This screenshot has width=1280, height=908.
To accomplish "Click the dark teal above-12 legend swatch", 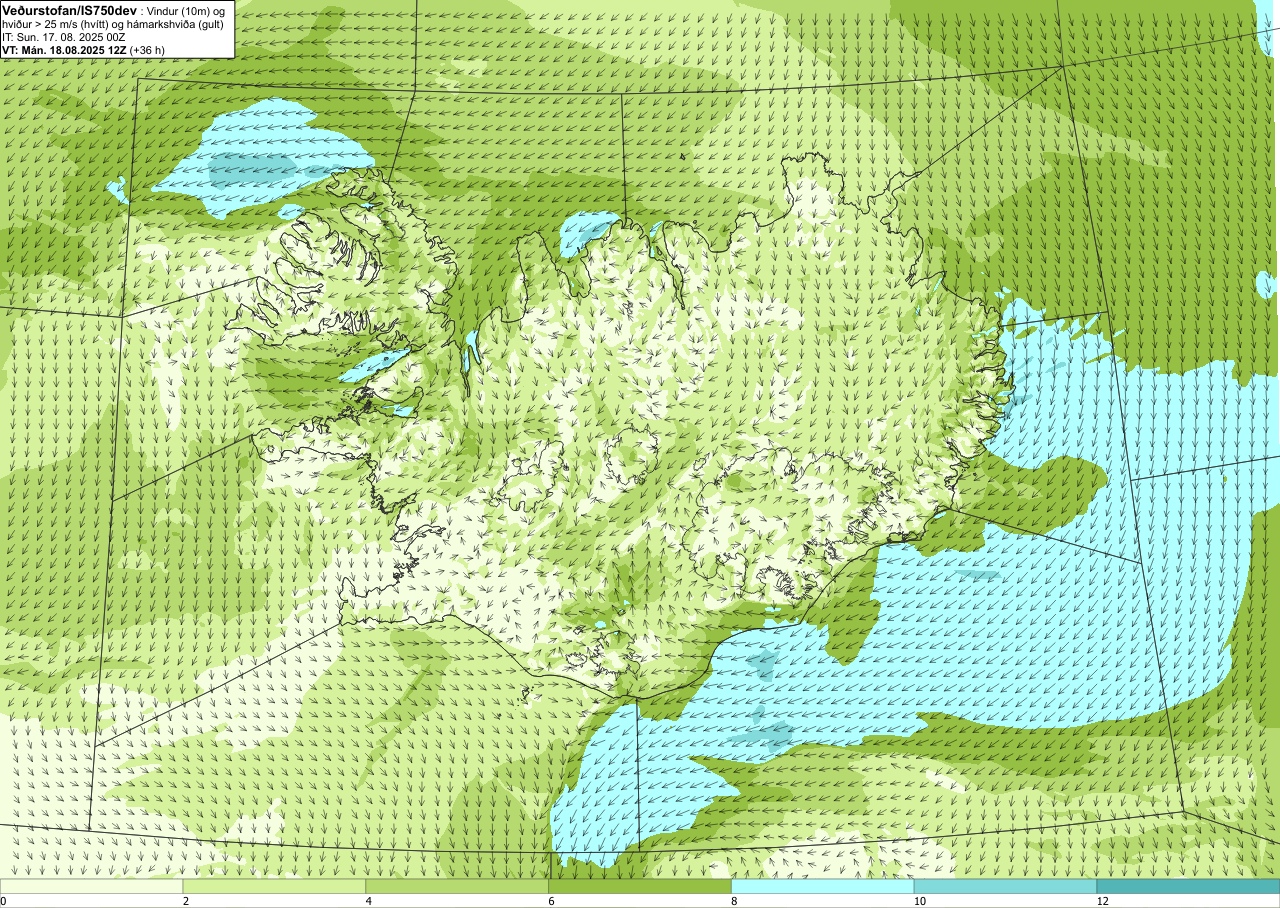I will click(x=1188, y=886).
